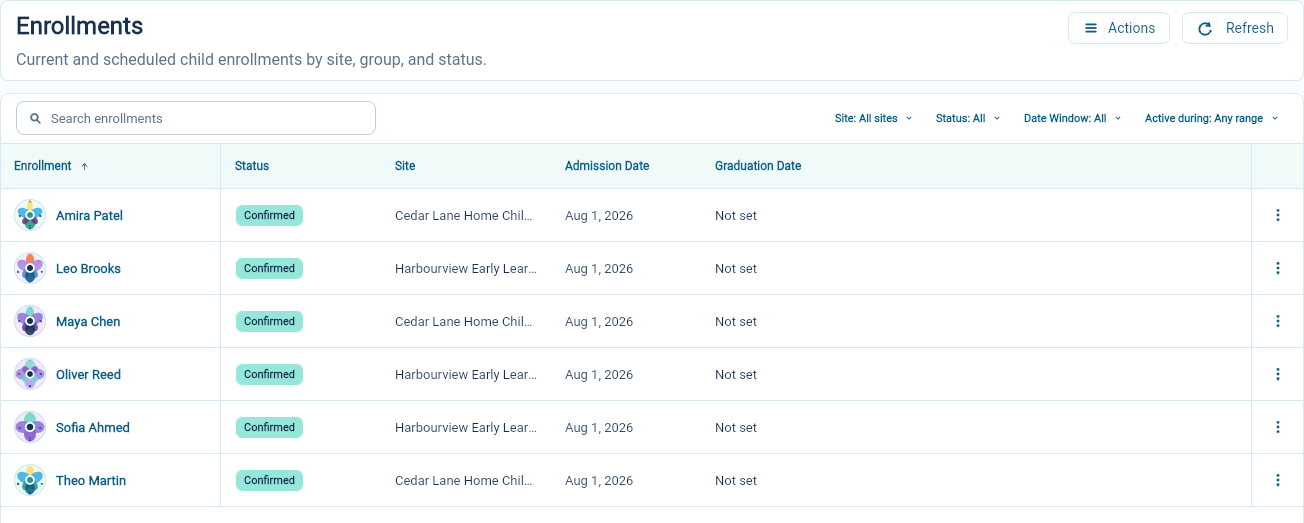
Task: Open the three-dot menu for Leo Brooks
Action: pyautogui.click(x=1277, y=268)
